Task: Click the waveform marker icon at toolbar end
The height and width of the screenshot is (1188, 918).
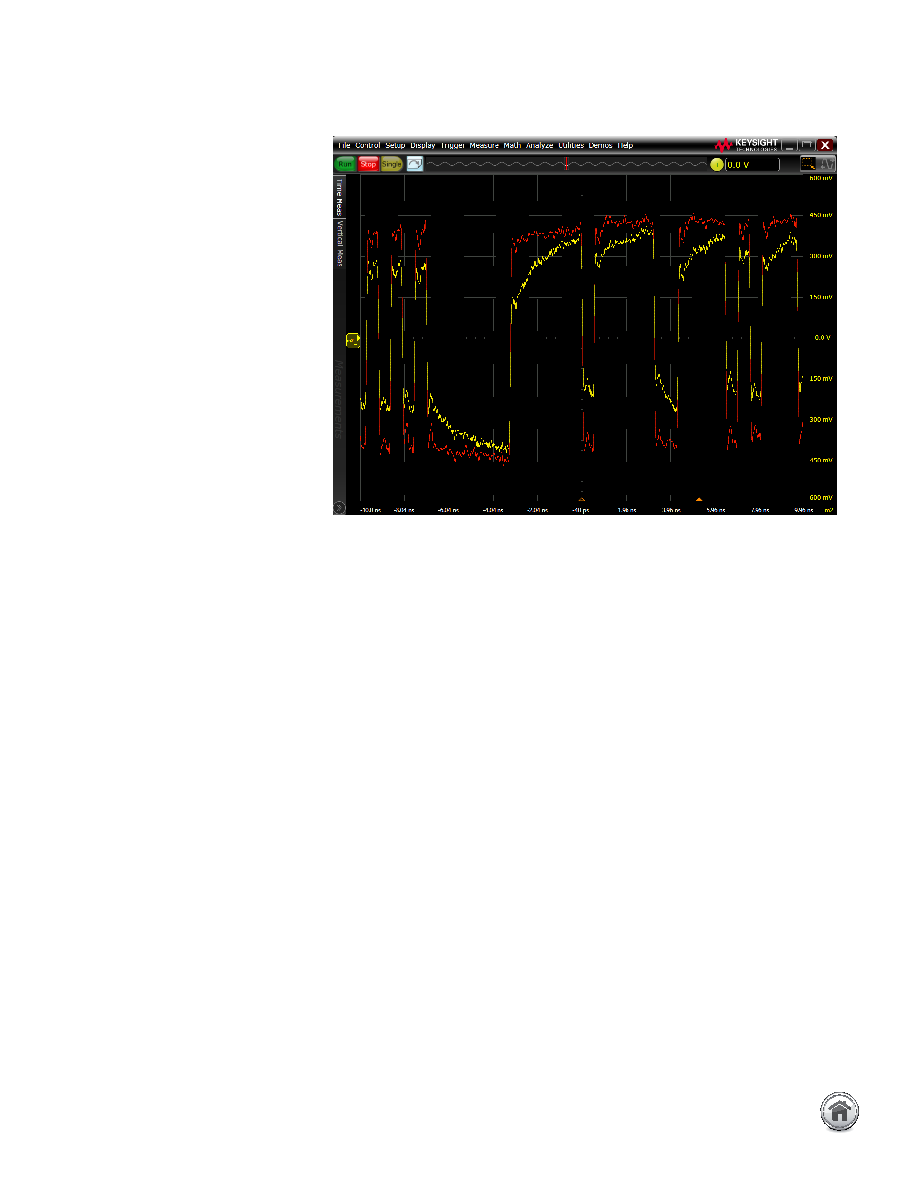Action: pos(827,164)
